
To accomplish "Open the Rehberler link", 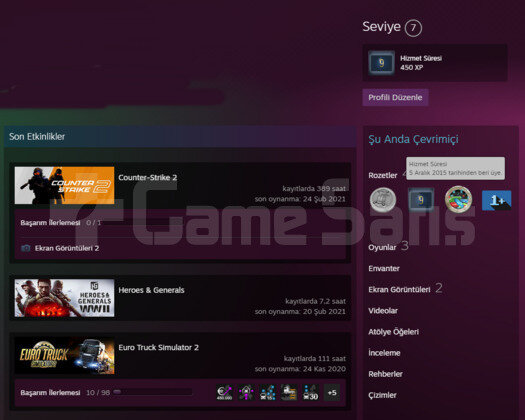I will pyautogui.click(x=385, y=374).
